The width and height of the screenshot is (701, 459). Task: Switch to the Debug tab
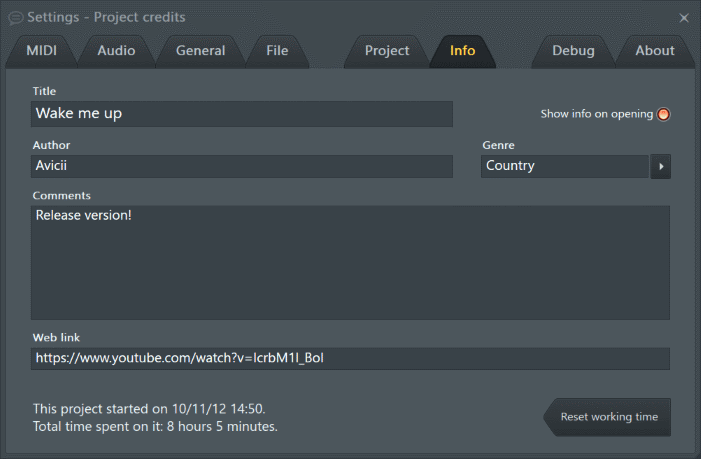573,51
